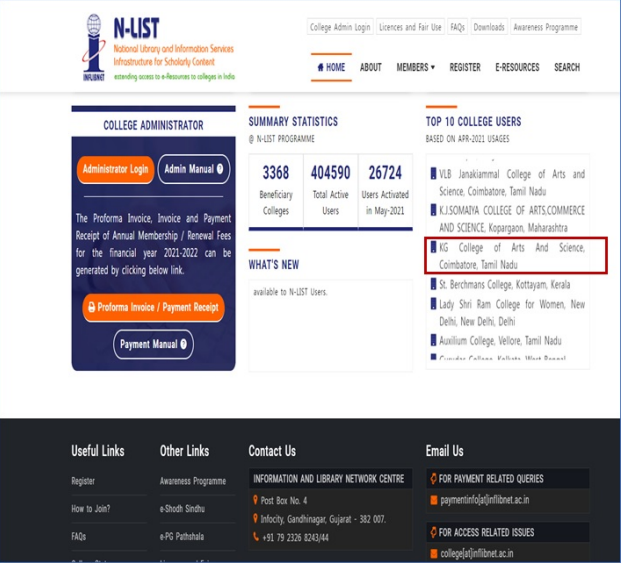Image resolution: width=622 pixels, height=565 pixels.
Task: Open the ABOUT menu item
Action: tap(371, 67)
